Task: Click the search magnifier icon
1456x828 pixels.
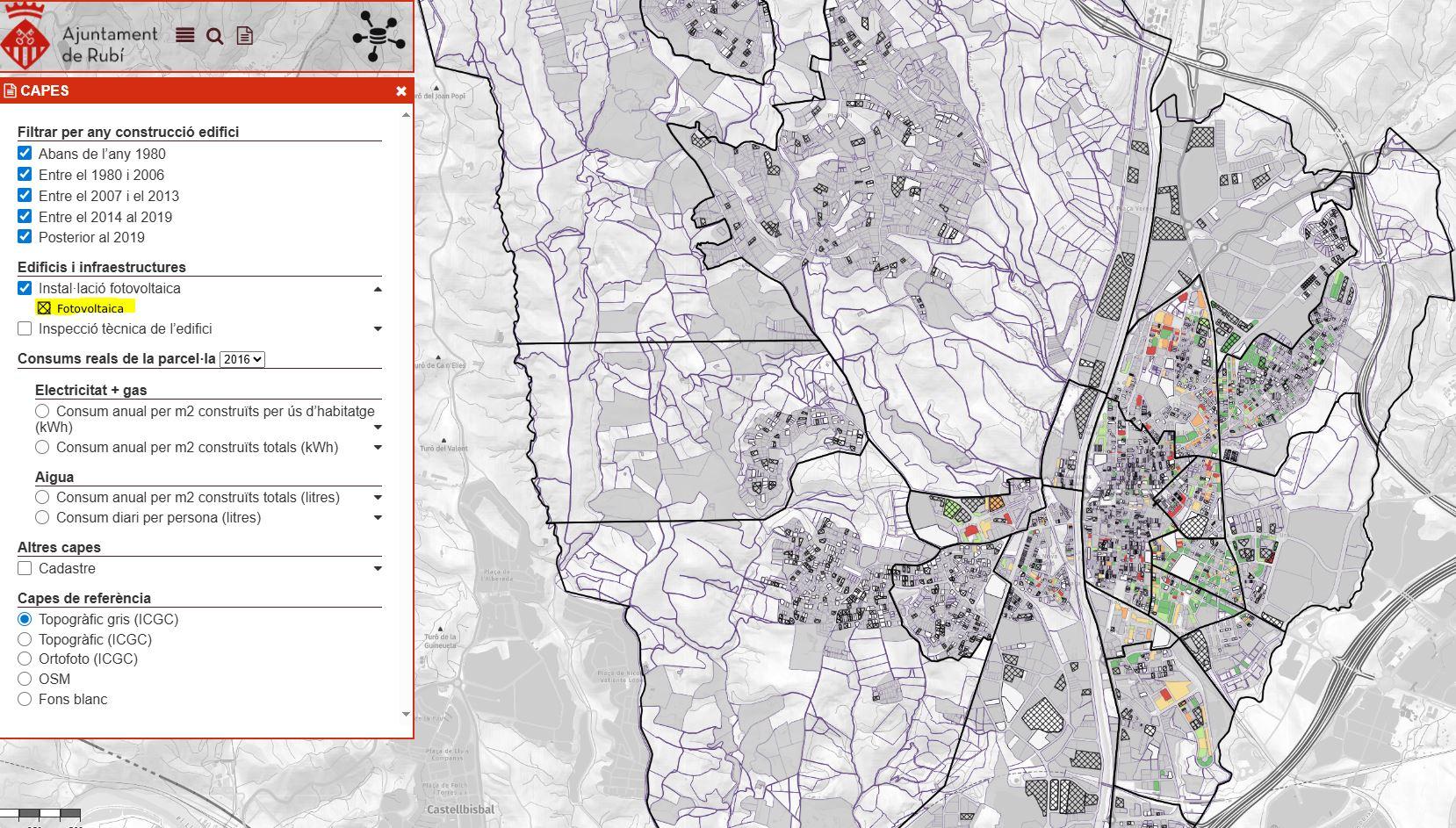Action: point(214,36)
